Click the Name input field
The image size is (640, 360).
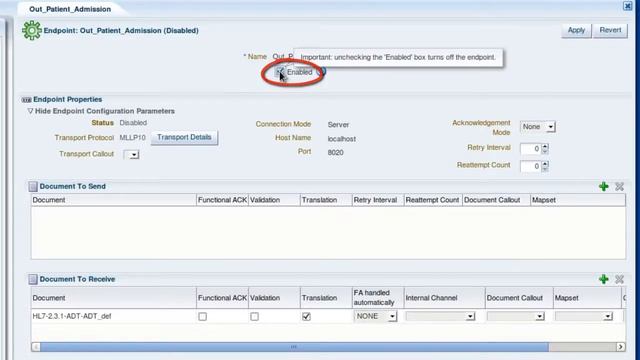point(283,57)
